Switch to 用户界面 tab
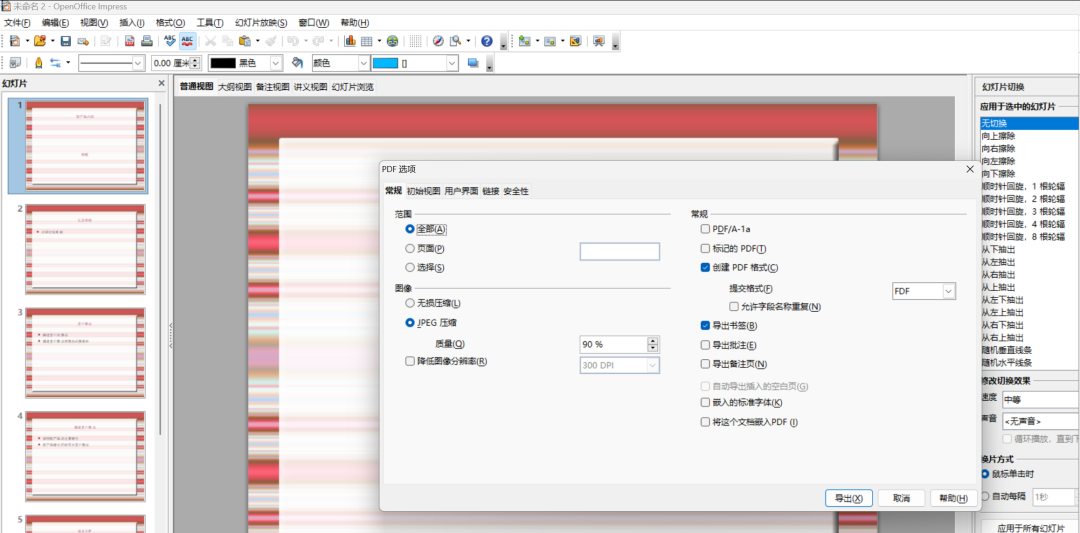The height and width of the screenshot is (533, 1080). [x=461, y=191]
